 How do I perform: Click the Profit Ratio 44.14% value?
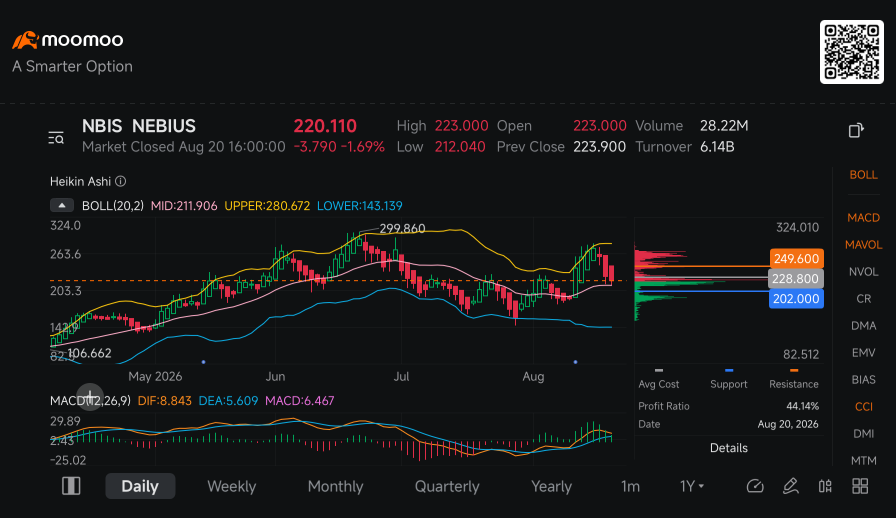point(802,406)
